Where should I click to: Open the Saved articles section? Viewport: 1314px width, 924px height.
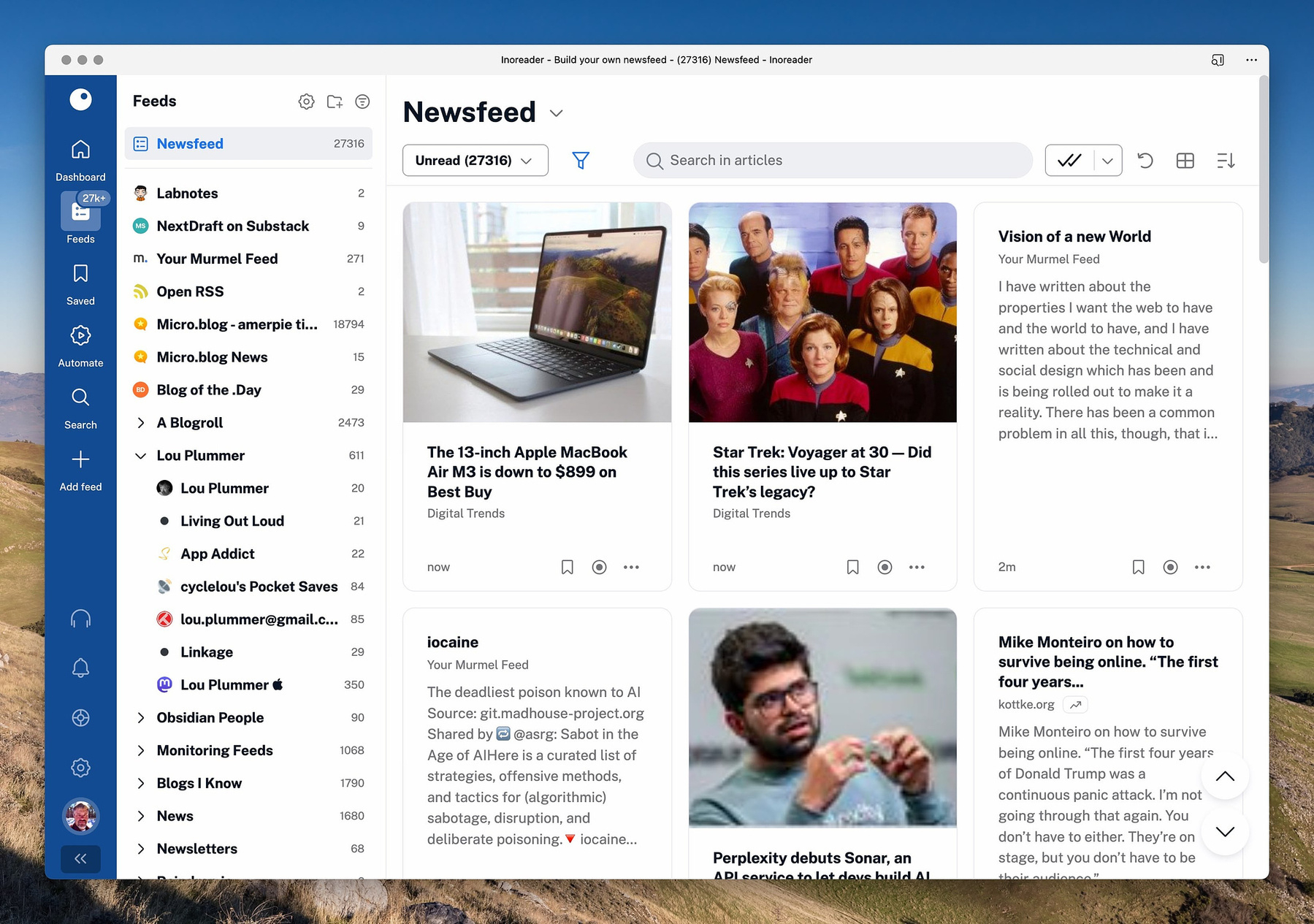[80, 284]
